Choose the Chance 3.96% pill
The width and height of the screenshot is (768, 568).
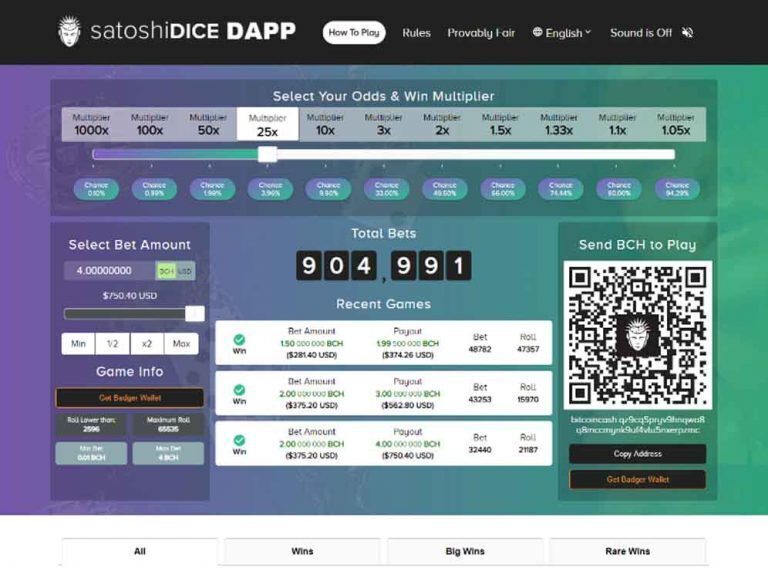click(270, 189)
